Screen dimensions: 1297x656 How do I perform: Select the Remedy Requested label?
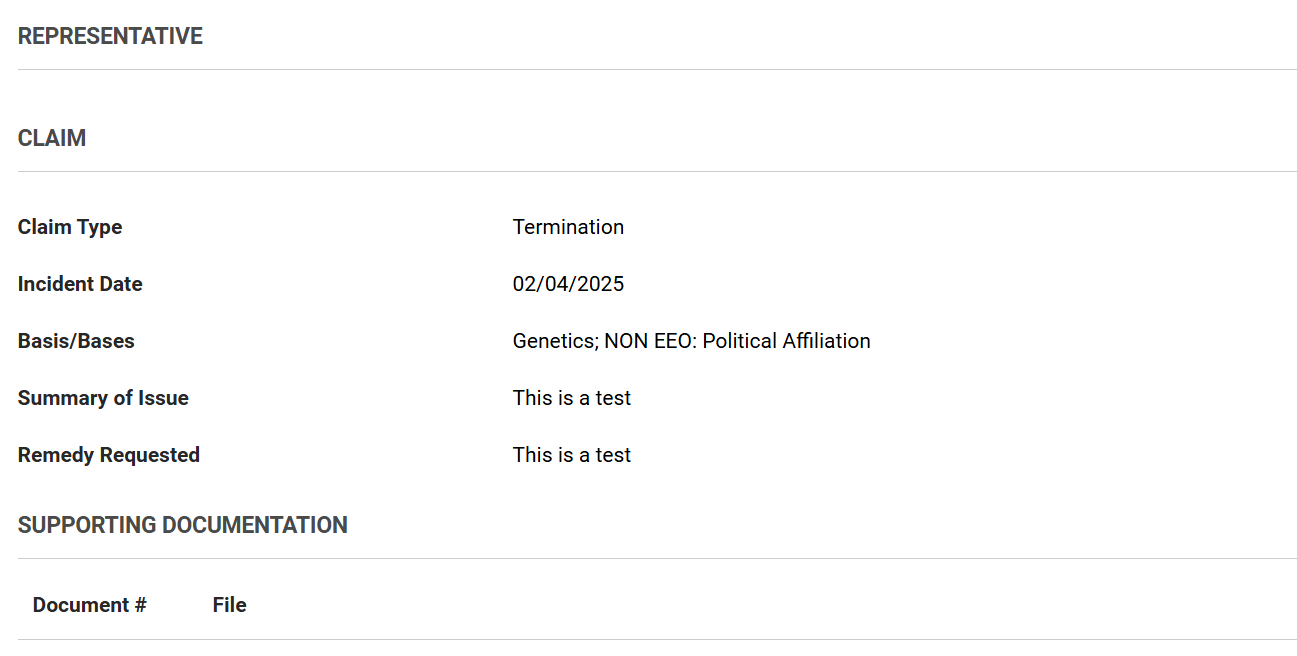(x=109, y=455)
